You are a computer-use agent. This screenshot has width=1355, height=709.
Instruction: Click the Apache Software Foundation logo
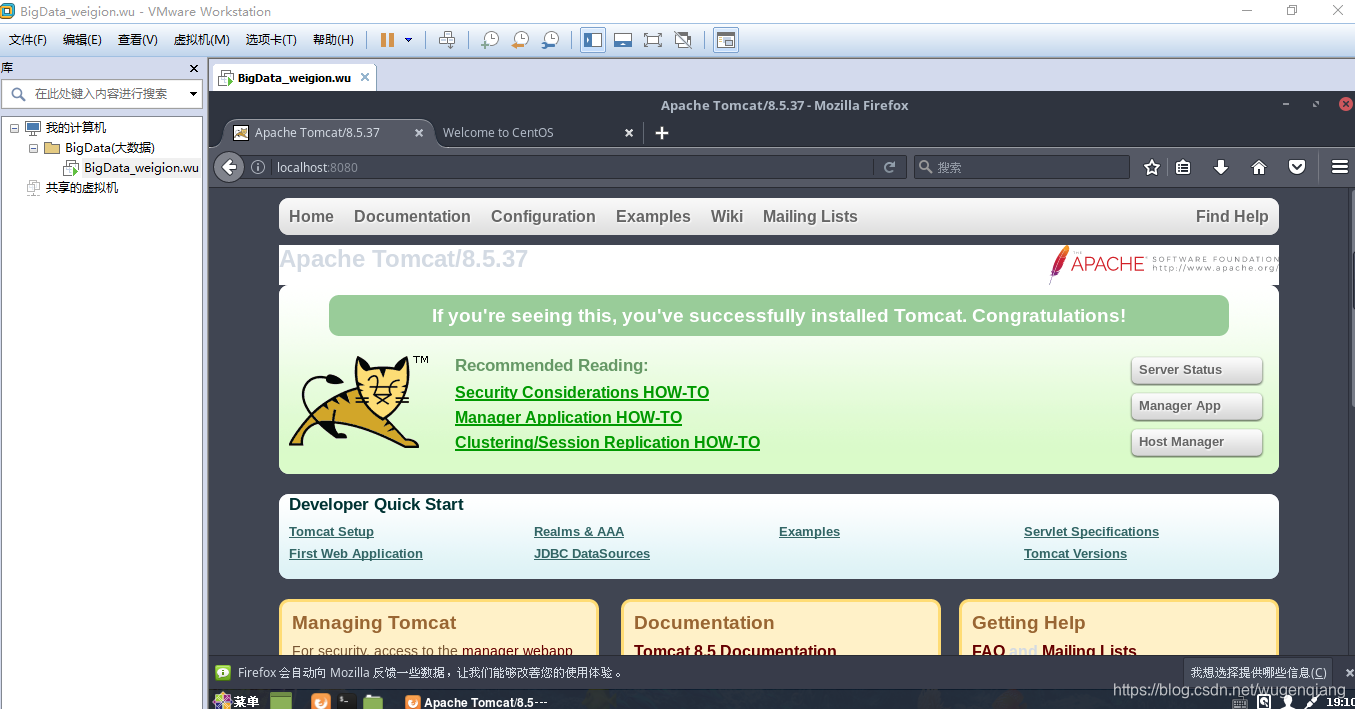click(1163, 264)
